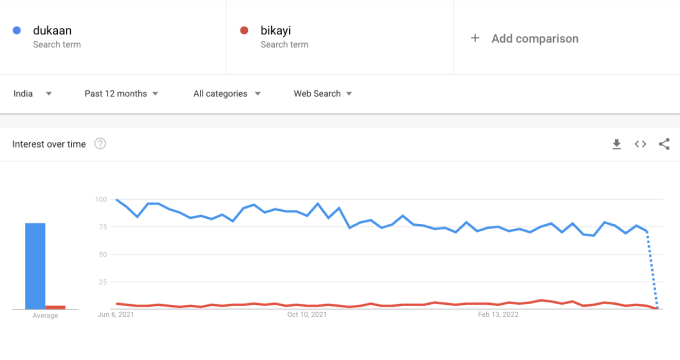The image size is (680, 360).
Task: Click the Jun 6, 2021 axis label
Action: [116, 314]
